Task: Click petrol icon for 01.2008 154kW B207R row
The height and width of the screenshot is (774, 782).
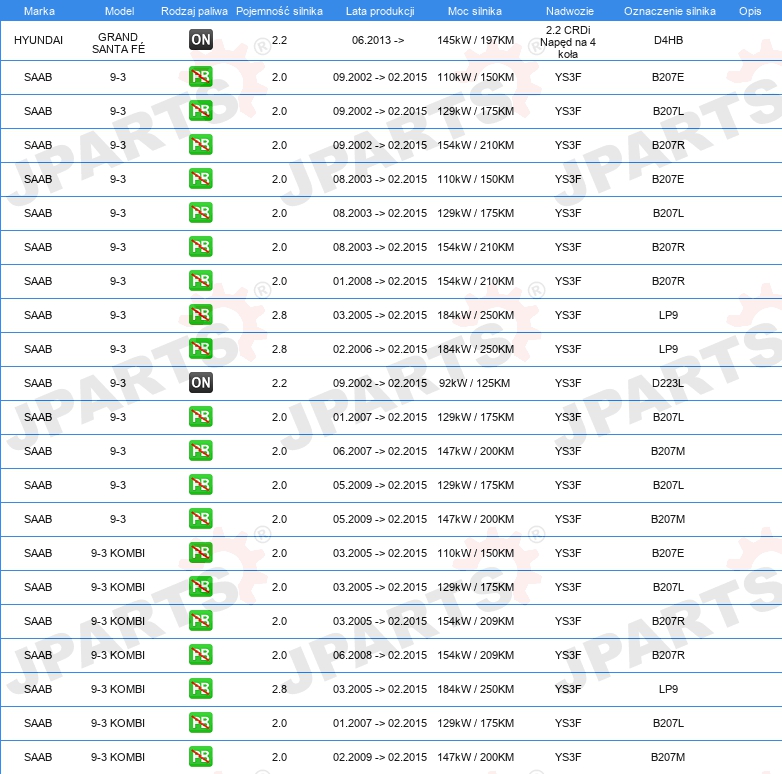Action: click(x=200, y=281)
